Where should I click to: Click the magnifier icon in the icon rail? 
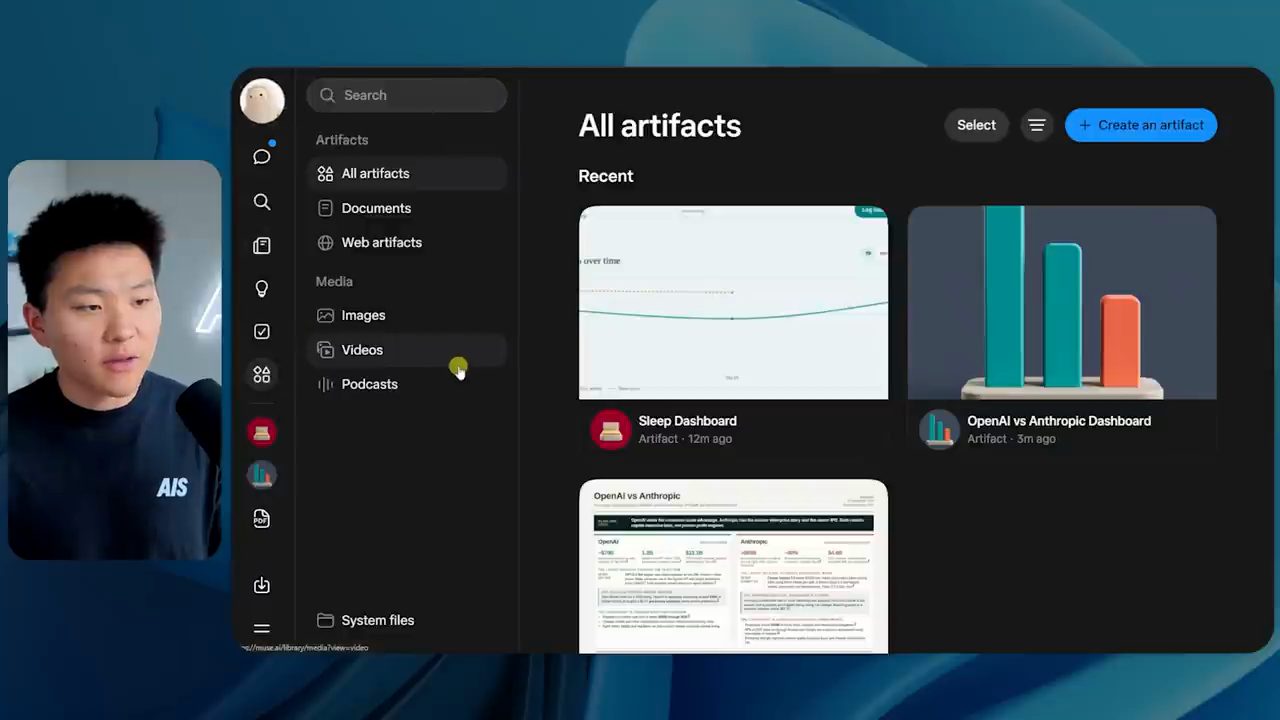[262, 202]
